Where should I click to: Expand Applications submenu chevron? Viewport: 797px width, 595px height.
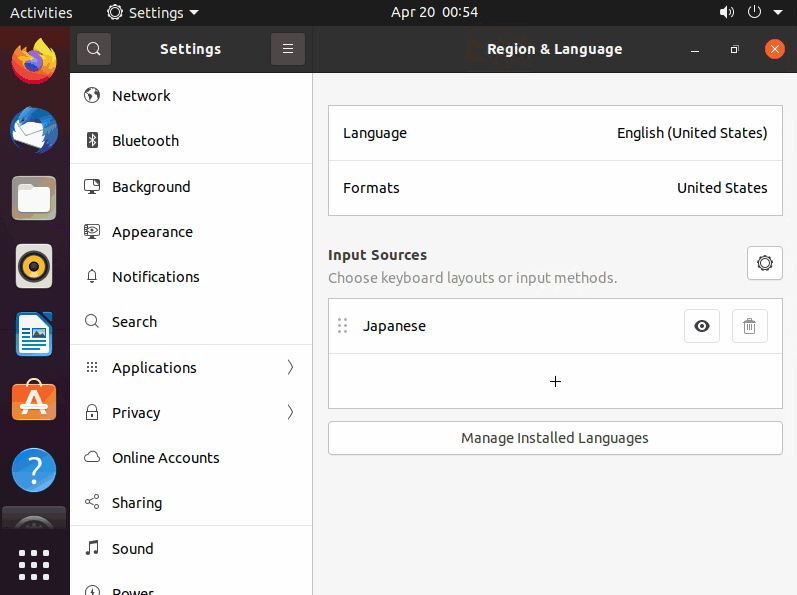[290, 367]
